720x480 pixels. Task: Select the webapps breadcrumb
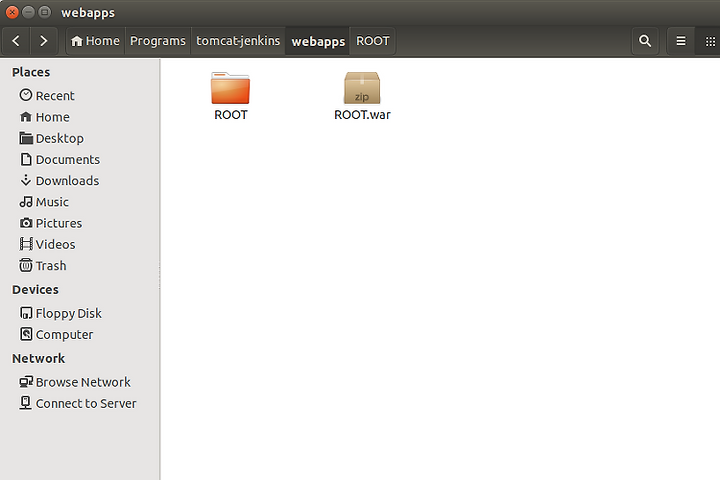coord(318,41)
